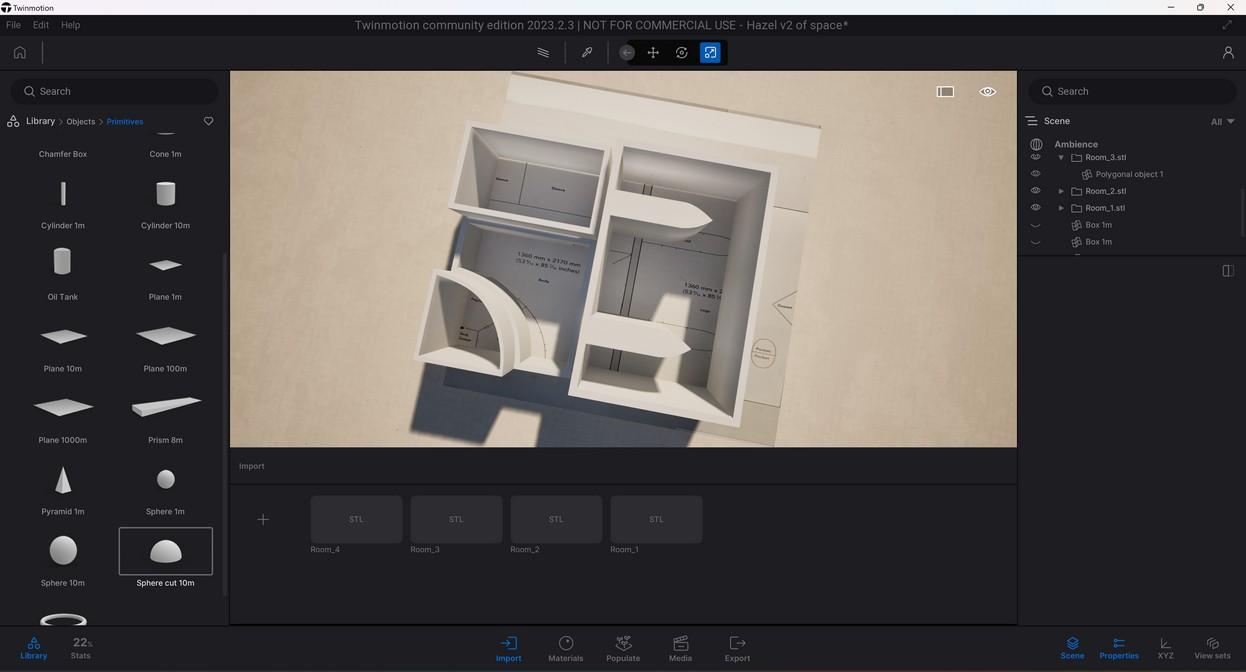Viewport: 1246px width, 672px height.
Task: Collapse the Room_3.stl folder
Action: pyautogui.click(x=1061, y=158)
